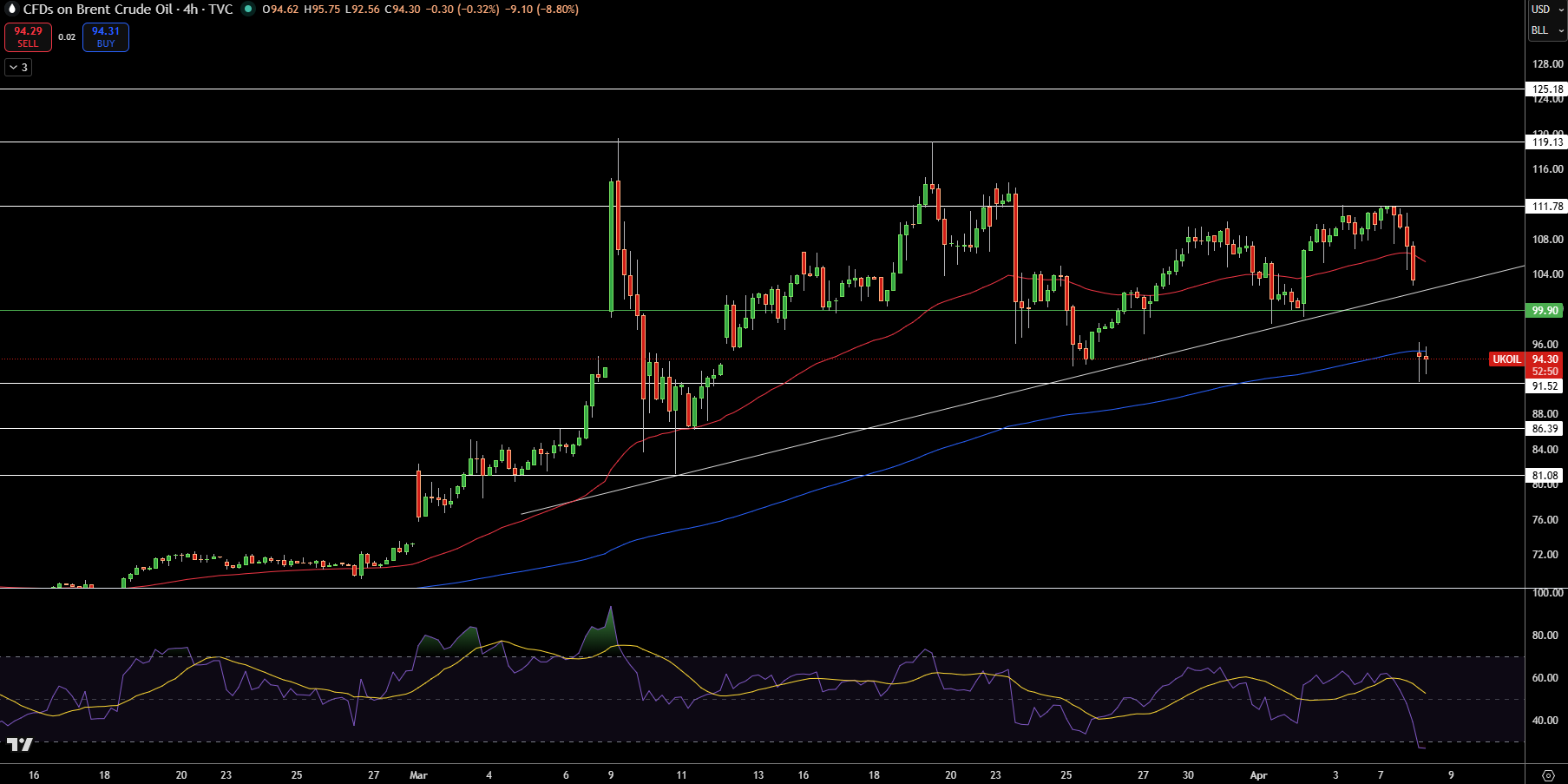Image resolution: width=1568 pixels, height=784 pixels.
Task: Select the 125.18 horizontal line price label
Action: (1547, 89)
